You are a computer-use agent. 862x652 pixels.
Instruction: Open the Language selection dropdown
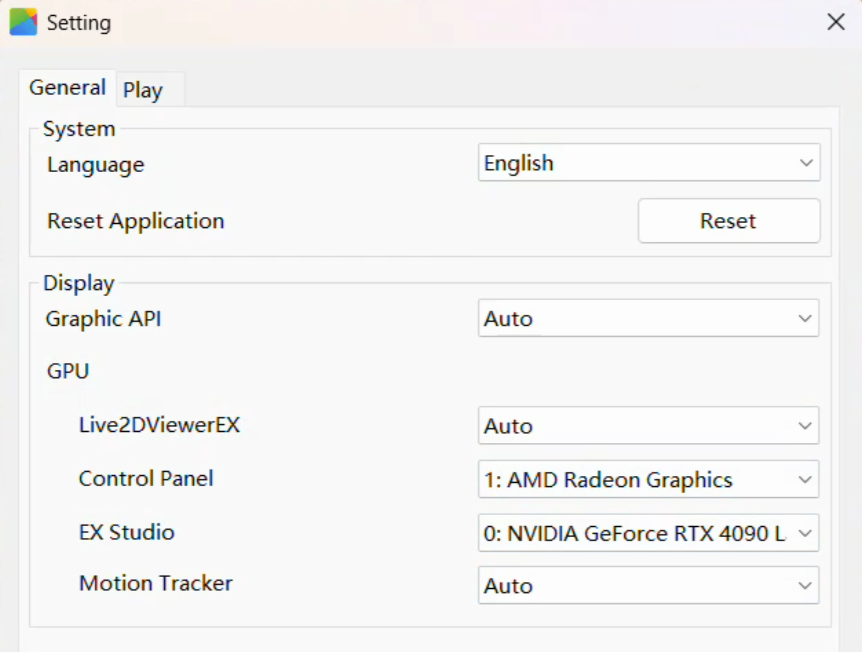coord(649,163)
